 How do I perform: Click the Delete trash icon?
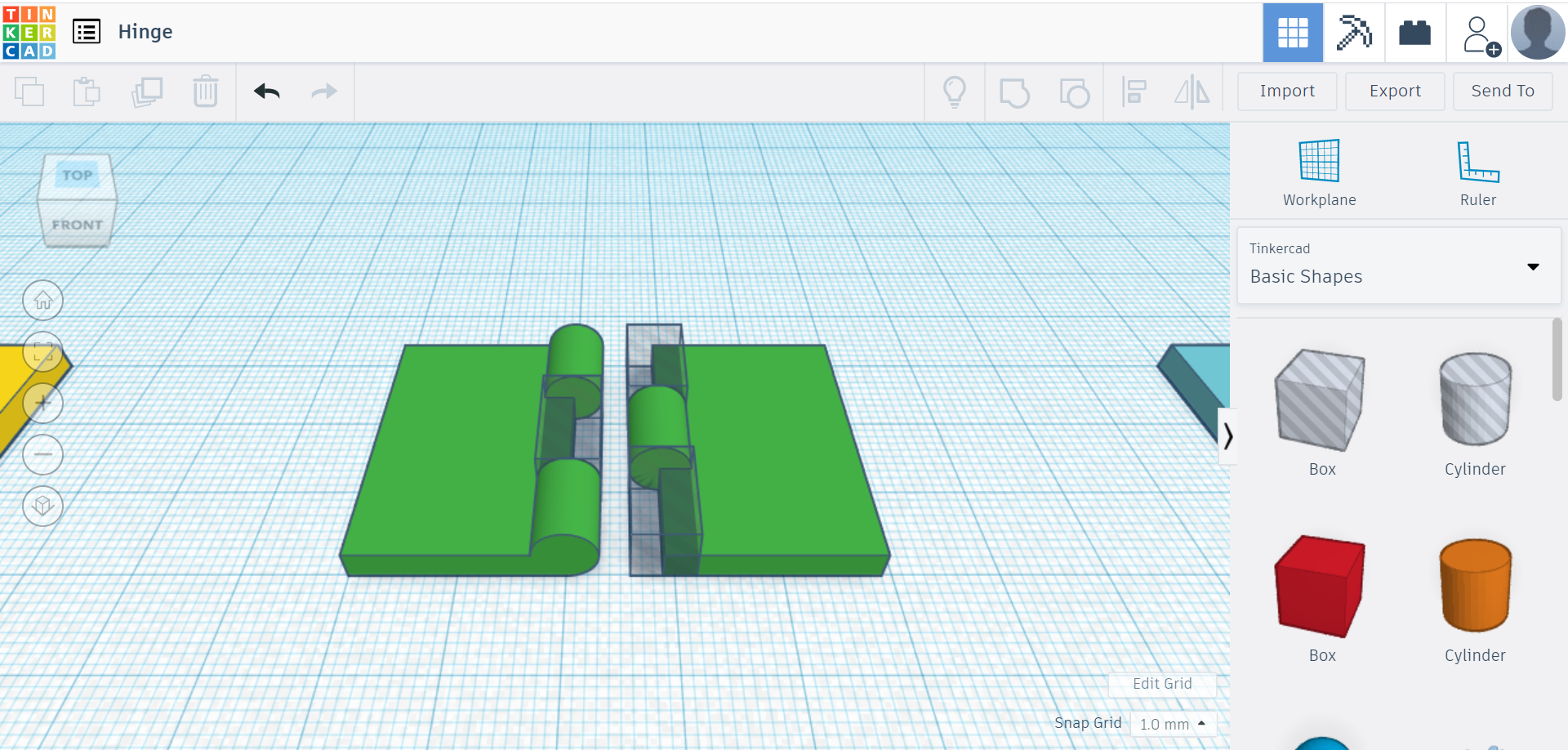click(205, 92)
